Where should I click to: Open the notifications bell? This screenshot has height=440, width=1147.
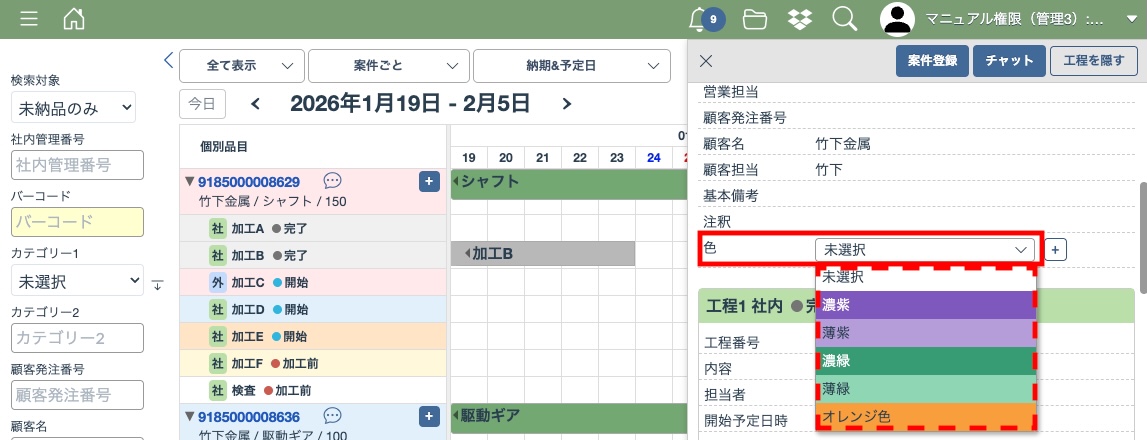[x=699, y=19]
